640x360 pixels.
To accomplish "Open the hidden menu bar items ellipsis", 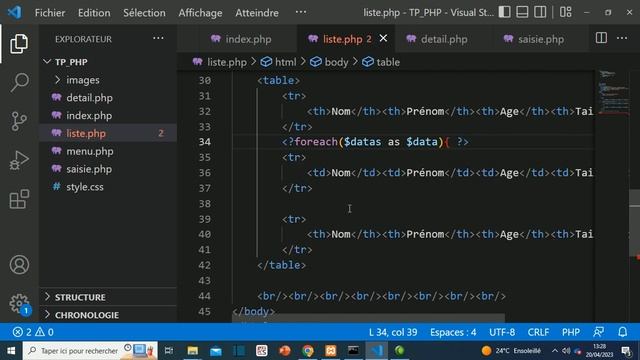I will click(301, 12).
